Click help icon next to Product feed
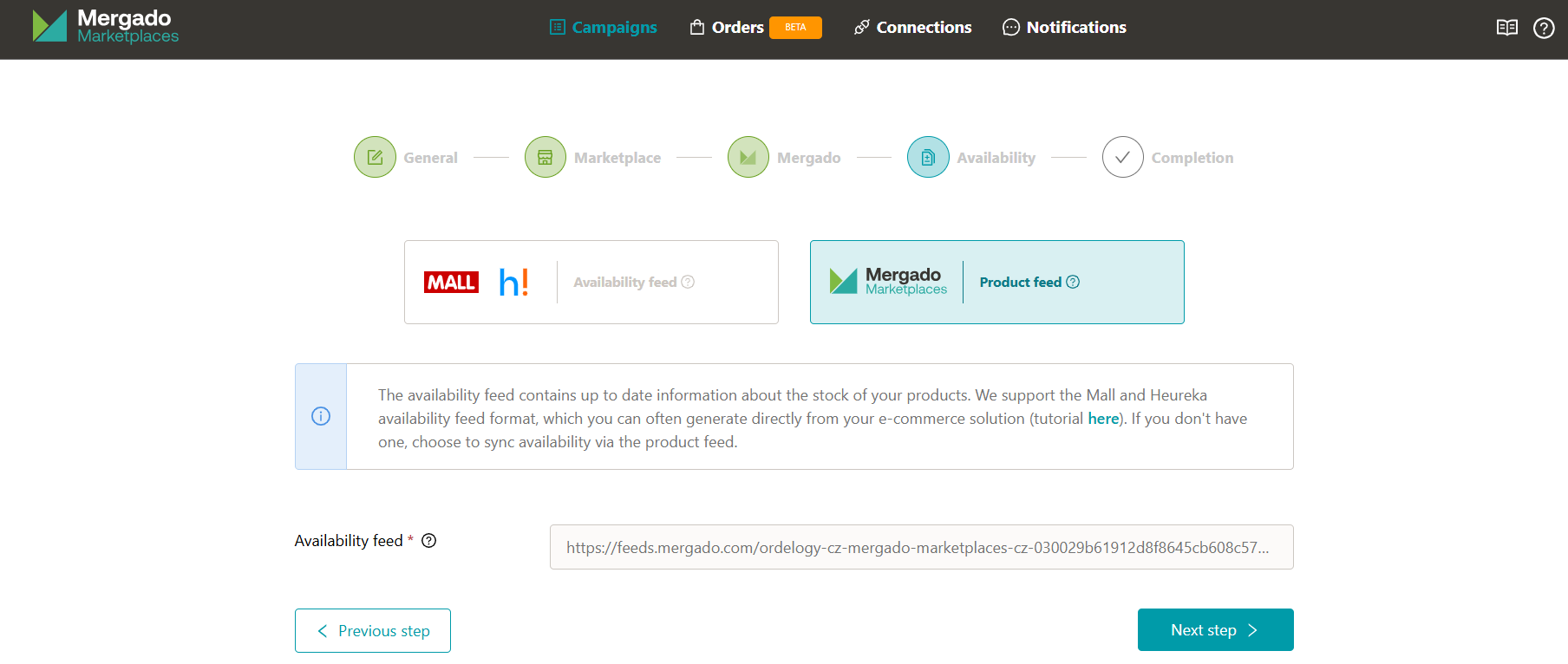The image size is (1568, 664). [x=1073, y=282]
